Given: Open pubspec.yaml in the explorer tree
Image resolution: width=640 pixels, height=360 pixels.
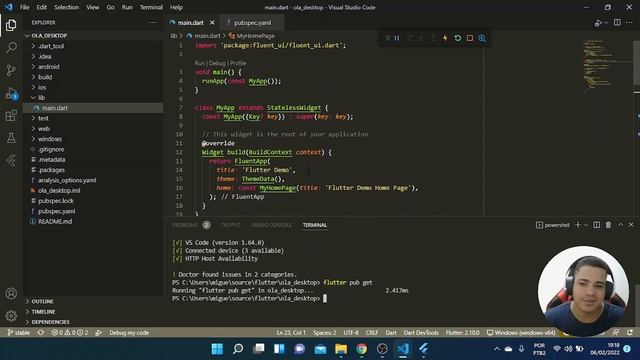Looking at the screenshot, I should click(x=56, y=211).
